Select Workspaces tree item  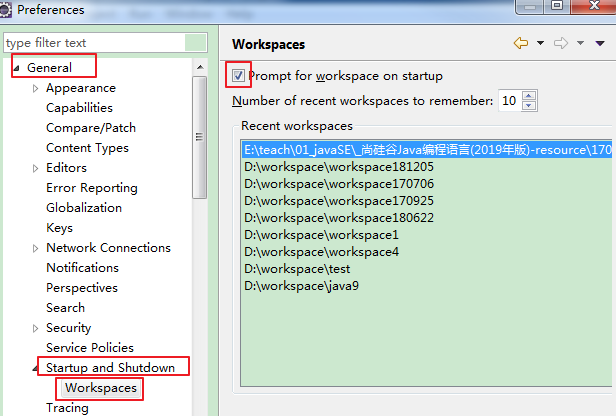click(x=101, y=388)
